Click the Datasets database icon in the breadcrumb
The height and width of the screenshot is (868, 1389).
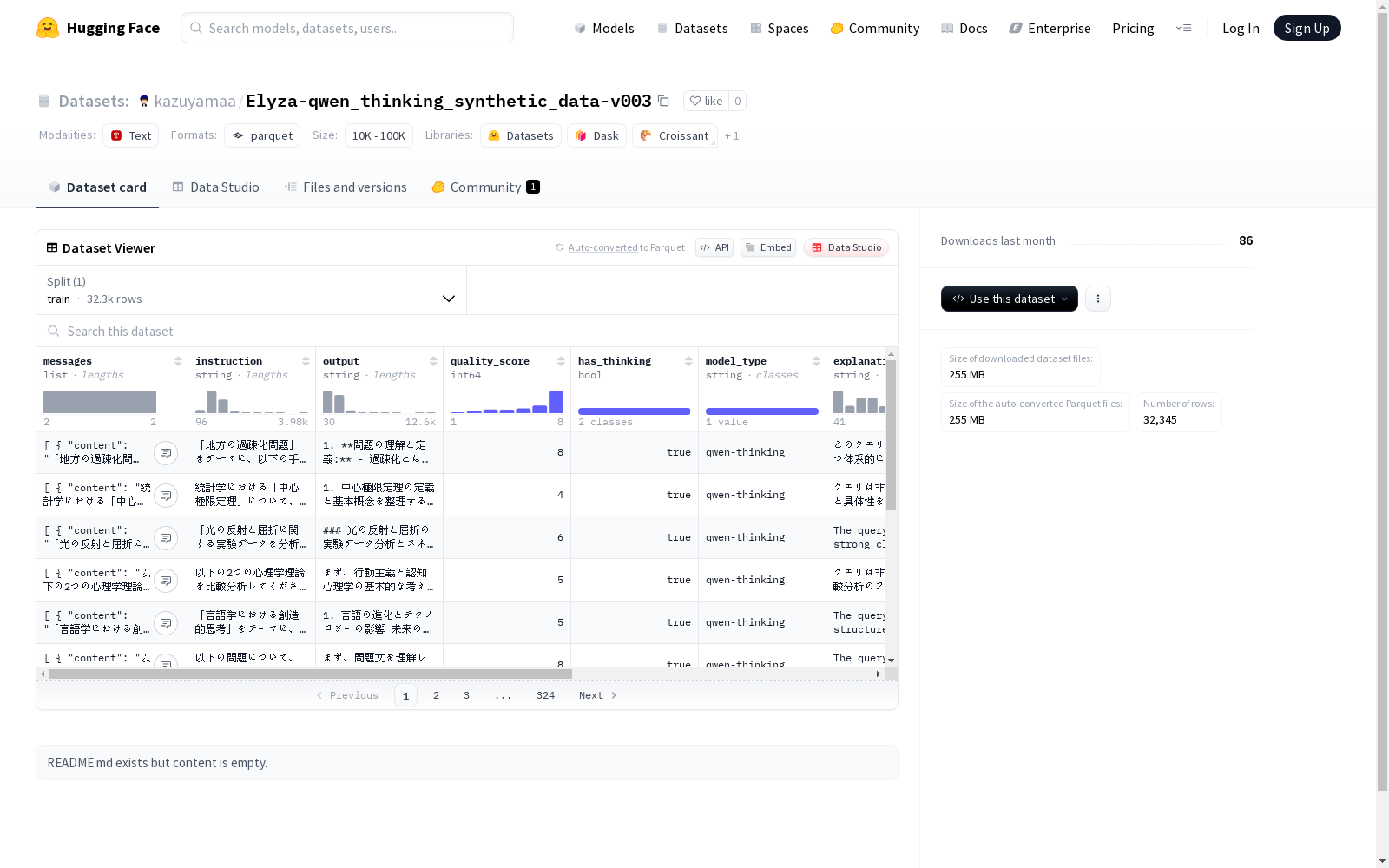pos(44,102)
